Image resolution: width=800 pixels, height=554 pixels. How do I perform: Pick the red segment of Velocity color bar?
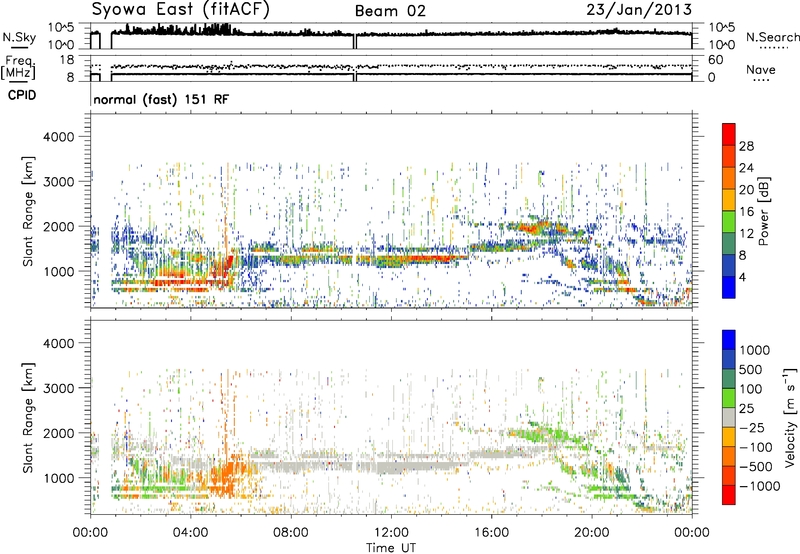[x=729, y=495]
